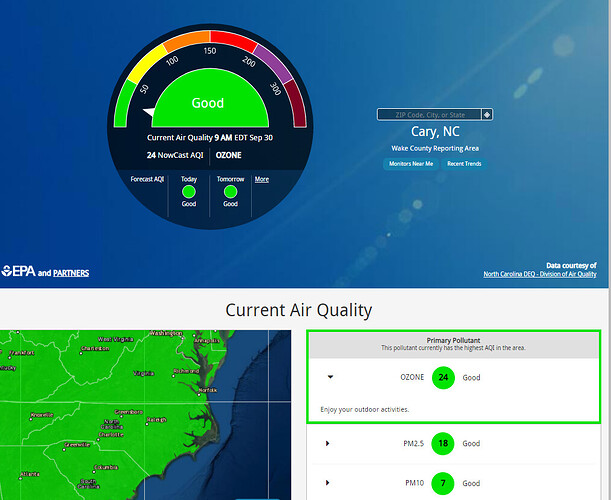This screenshot has height=500, width=611.
Task: Click the Forecast AQI label
Action: [x=147, y=179]
